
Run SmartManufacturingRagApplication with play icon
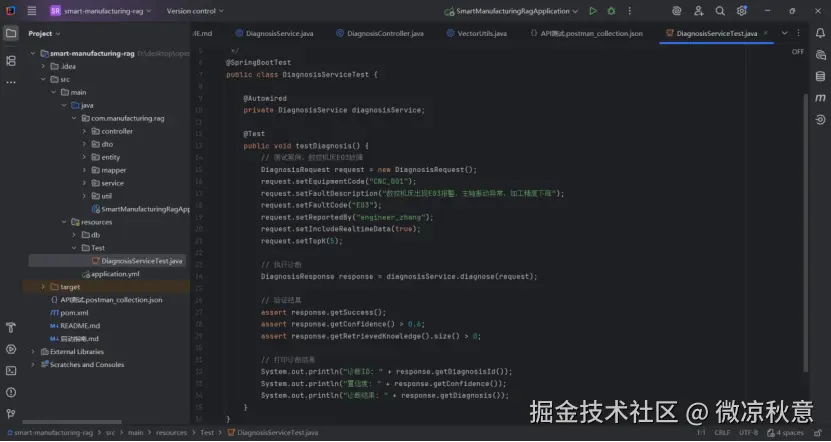pos(593,11)
